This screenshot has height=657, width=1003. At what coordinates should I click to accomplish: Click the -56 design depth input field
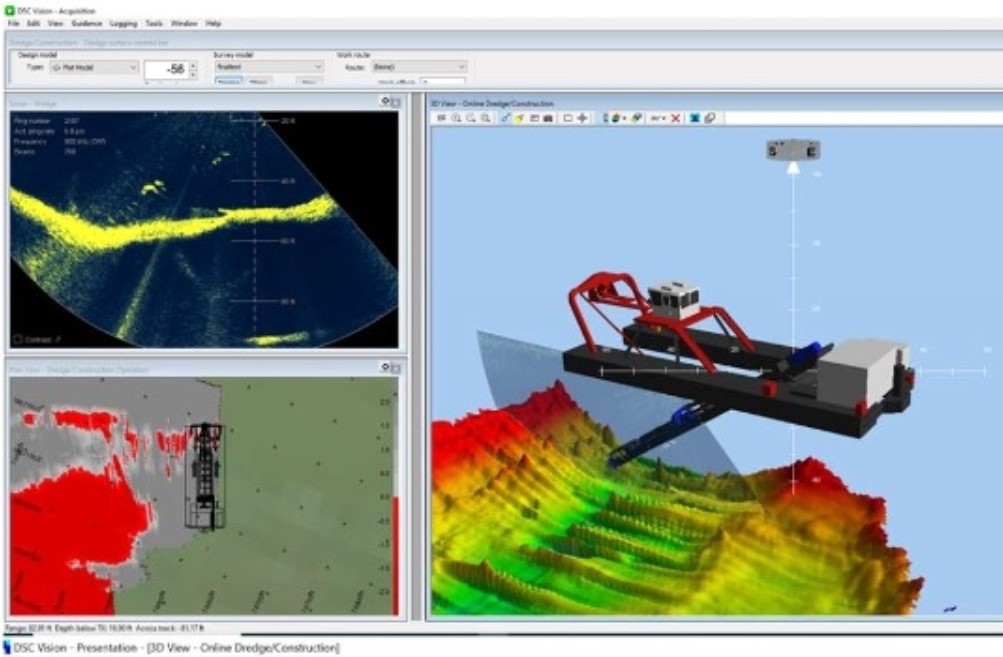pos(165,70)
